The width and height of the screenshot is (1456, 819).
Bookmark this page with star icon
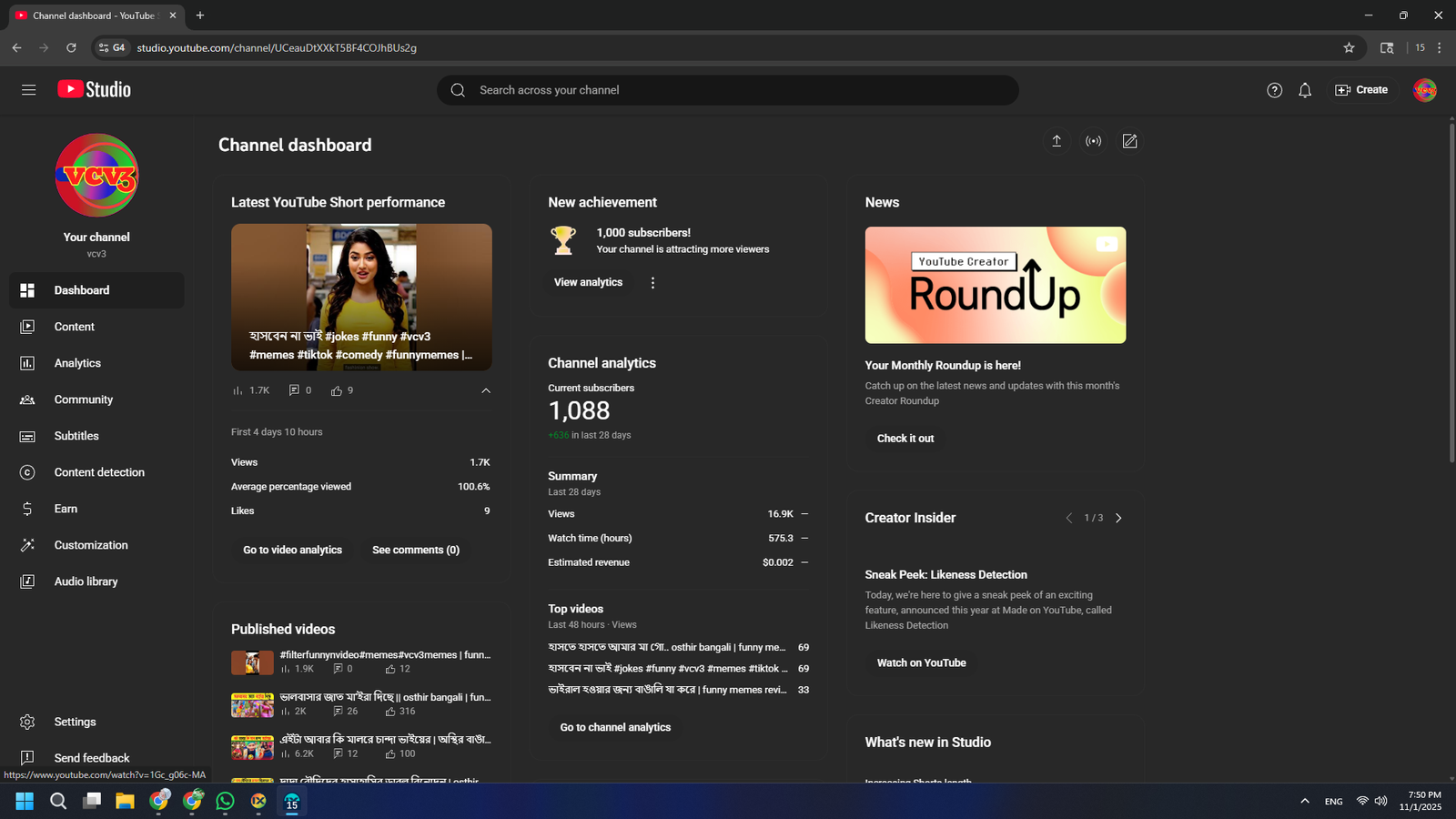click(x=1349, y=47)
